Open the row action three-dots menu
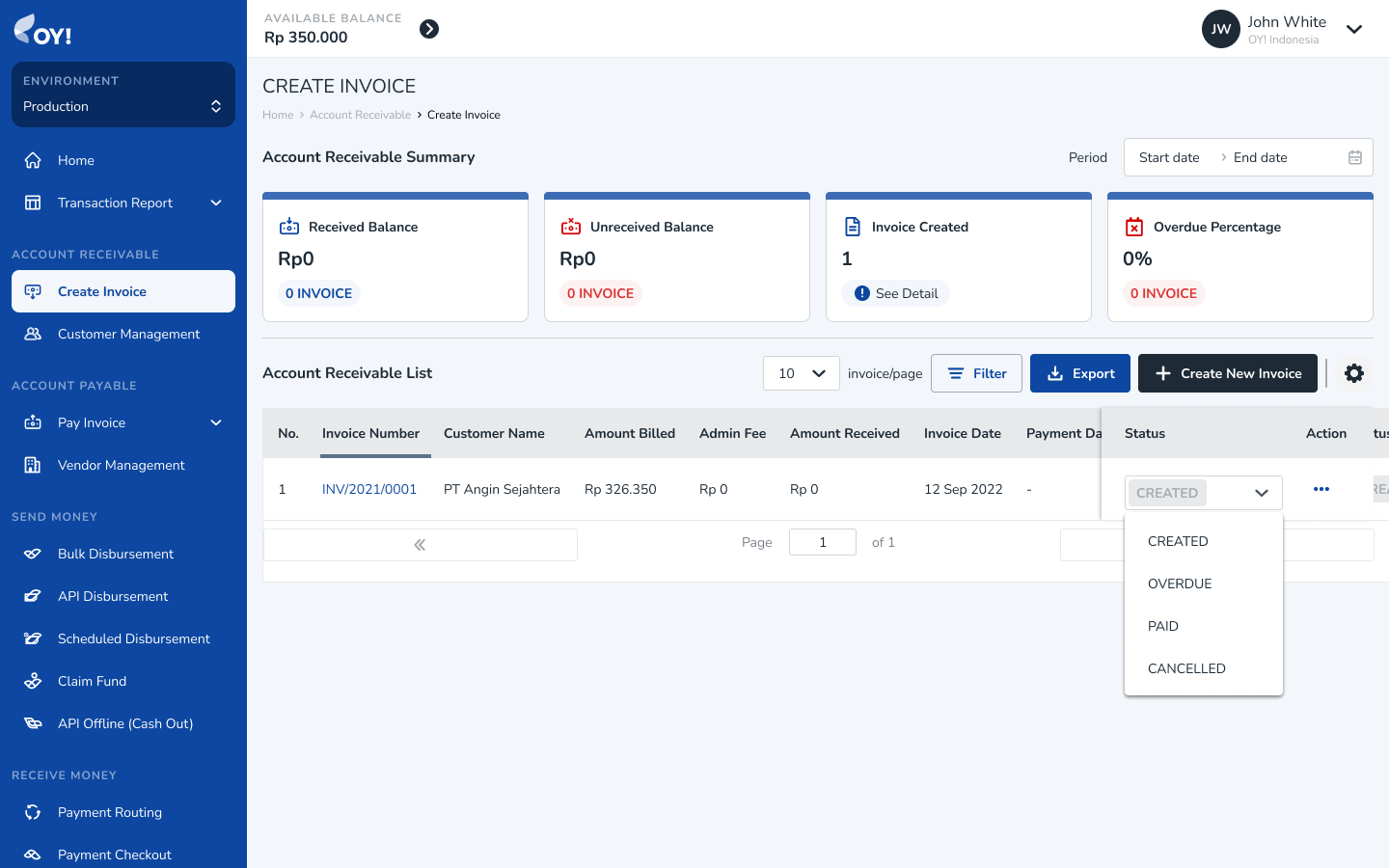Screen dimensions: 1389x868 click(1321, 489)
